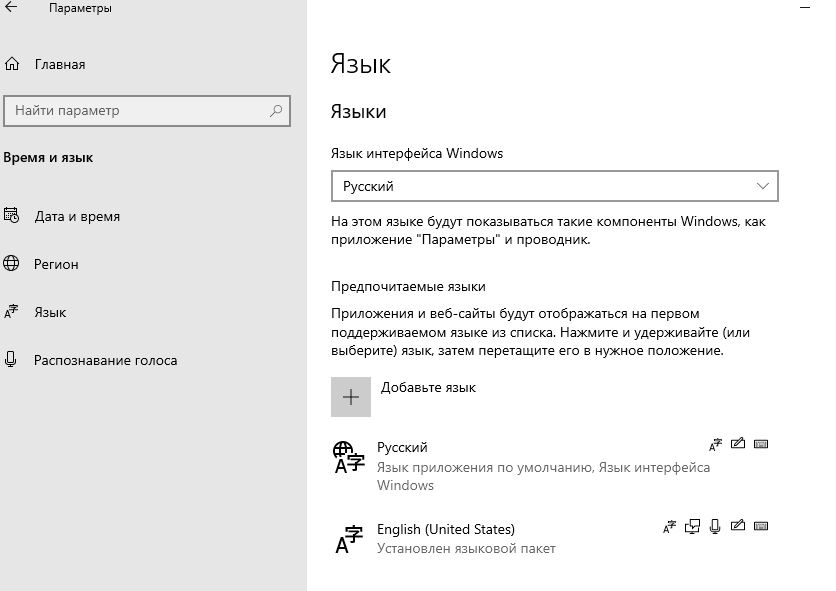Click the plus icon for Добавьте язык
The height and width of the screenshot is (591, 836).
coord(351,397)
